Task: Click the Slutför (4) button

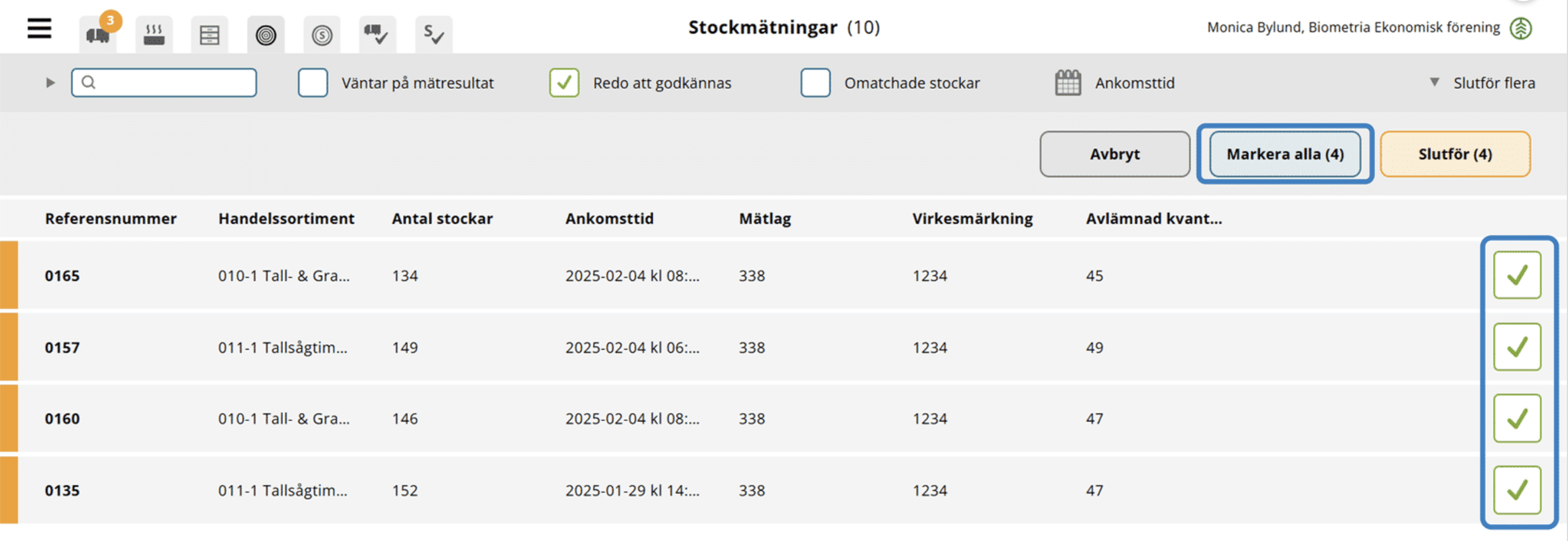Action: click(x=1455, y=154)
